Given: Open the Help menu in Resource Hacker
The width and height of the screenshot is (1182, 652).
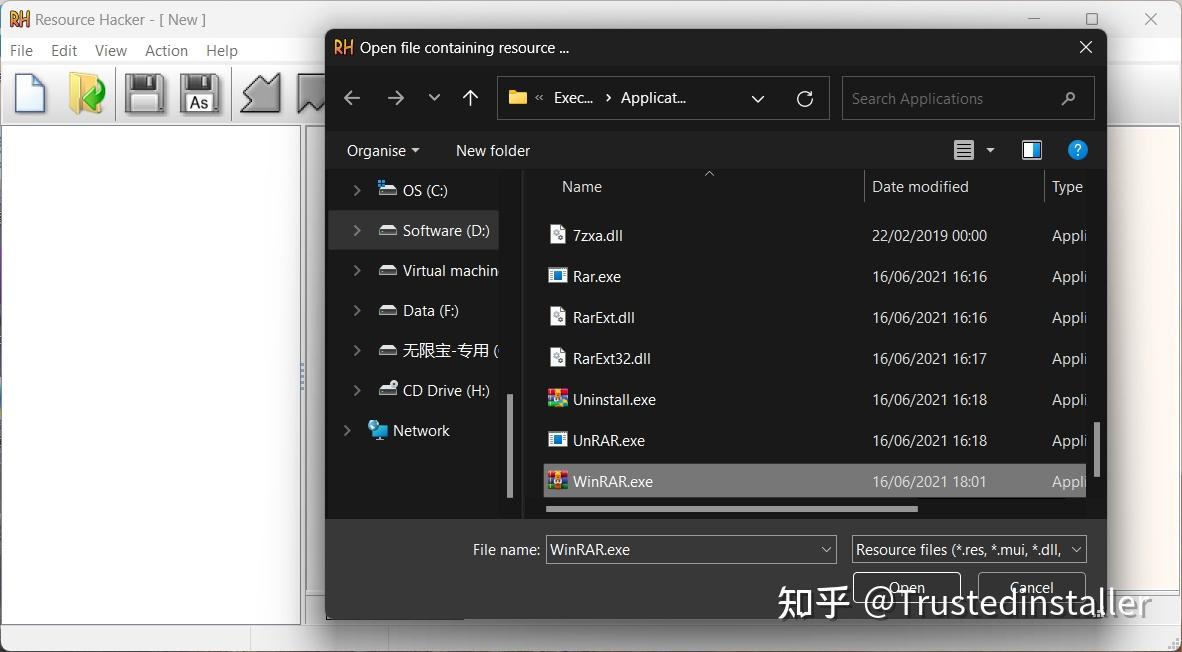Looking at the screenshot, I should pos(222,51).
